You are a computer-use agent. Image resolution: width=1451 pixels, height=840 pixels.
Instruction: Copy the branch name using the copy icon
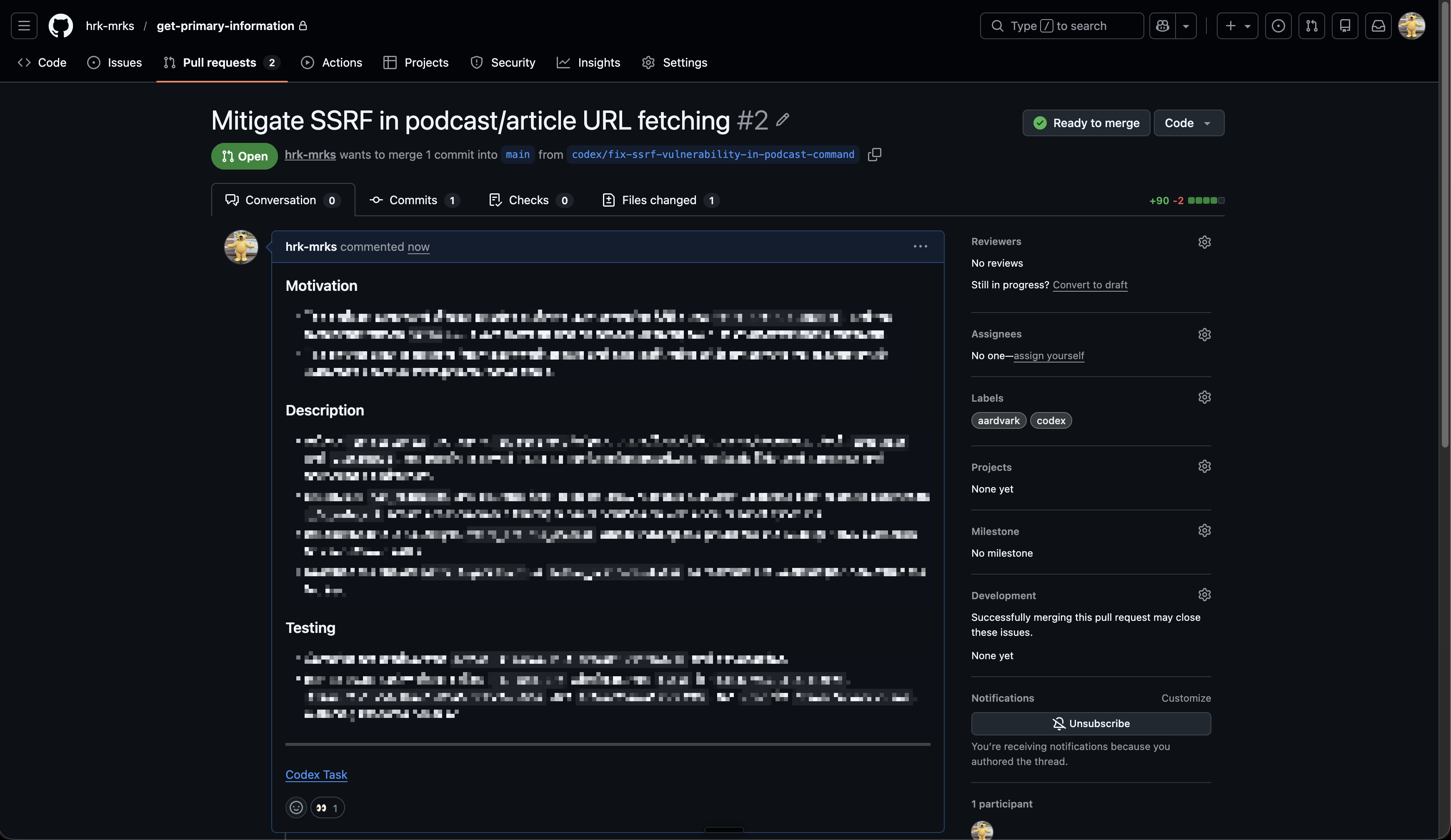pos(874,154)
